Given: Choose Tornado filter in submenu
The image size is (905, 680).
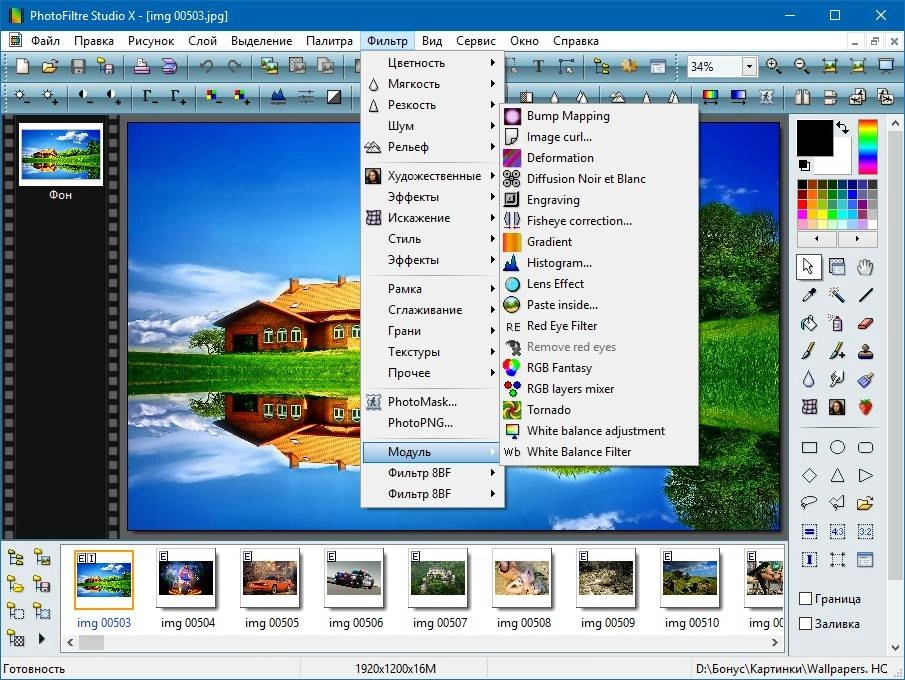Looking at the screenshot, I should point(600,410).
